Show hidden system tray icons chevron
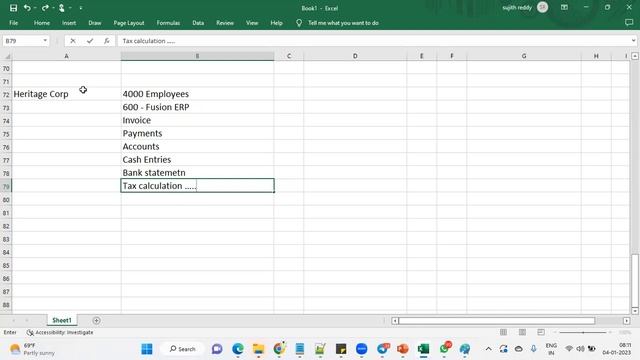 [488, 349]
